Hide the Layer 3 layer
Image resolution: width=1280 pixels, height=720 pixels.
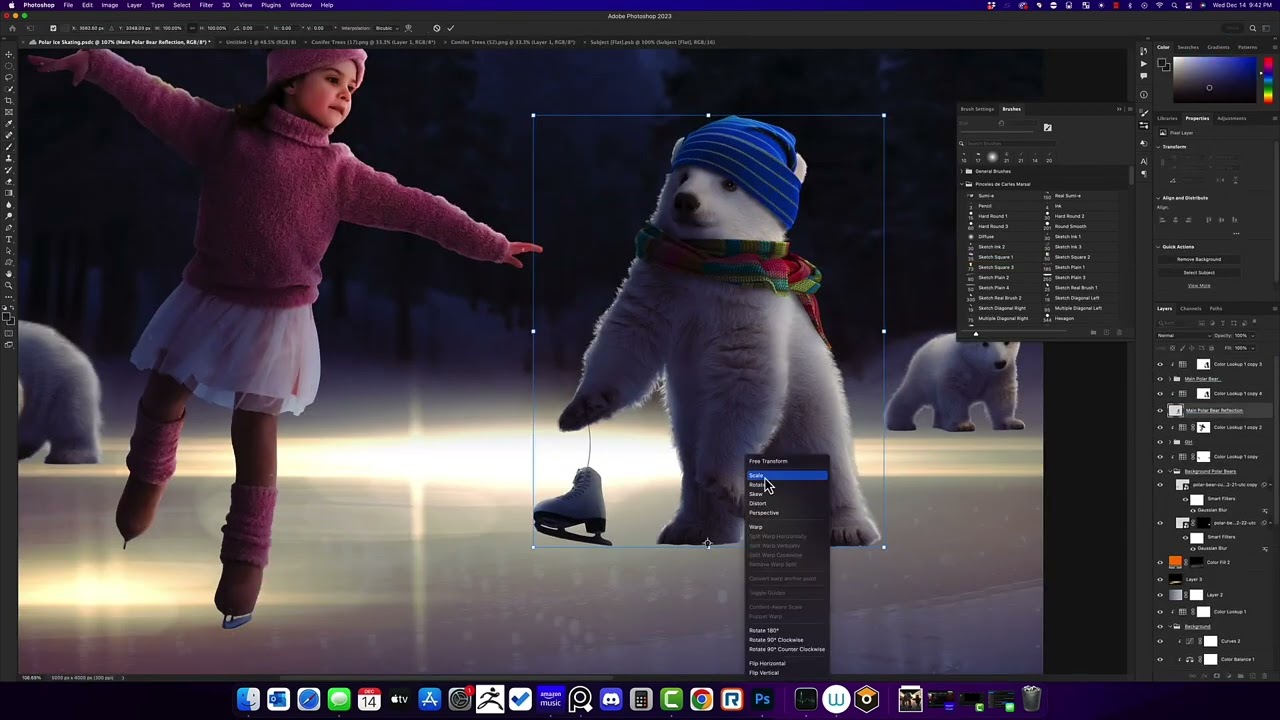pyautogui.click(x=1160, y=579)
